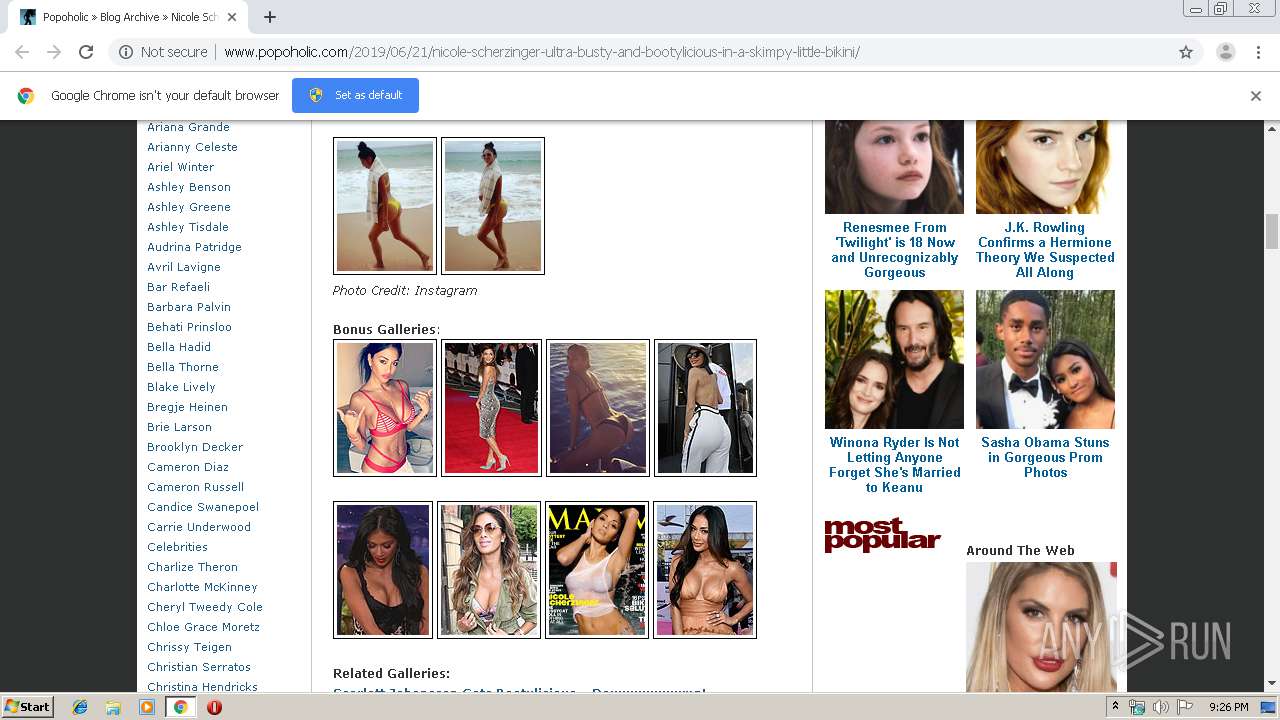Reload the page with the refresh icon
The height and width of the screenshot is (720, 1280).
coord(86,52)
